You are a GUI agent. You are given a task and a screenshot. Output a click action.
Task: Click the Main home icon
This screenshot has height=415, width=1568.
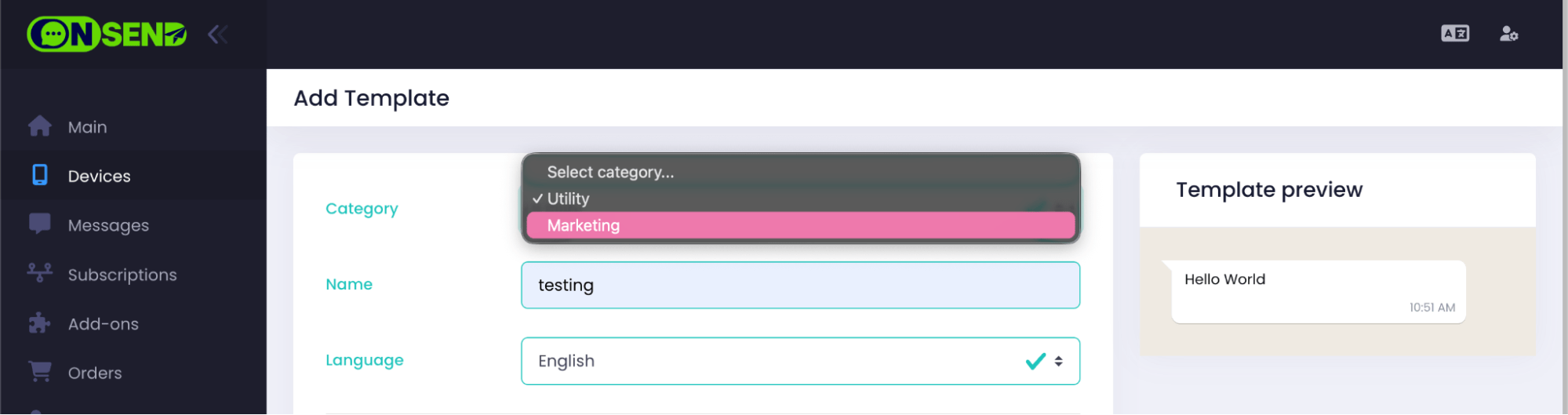[x=40, y=126]
